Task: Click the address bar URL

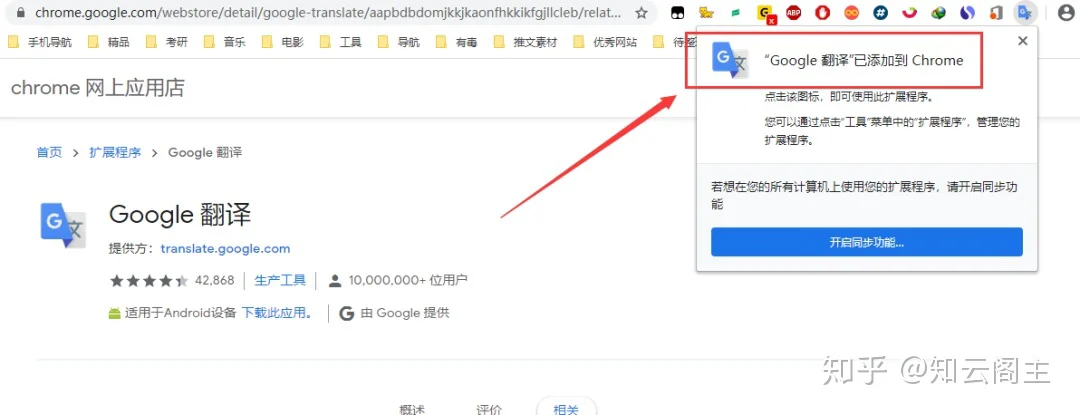Action: pos(327,12)
